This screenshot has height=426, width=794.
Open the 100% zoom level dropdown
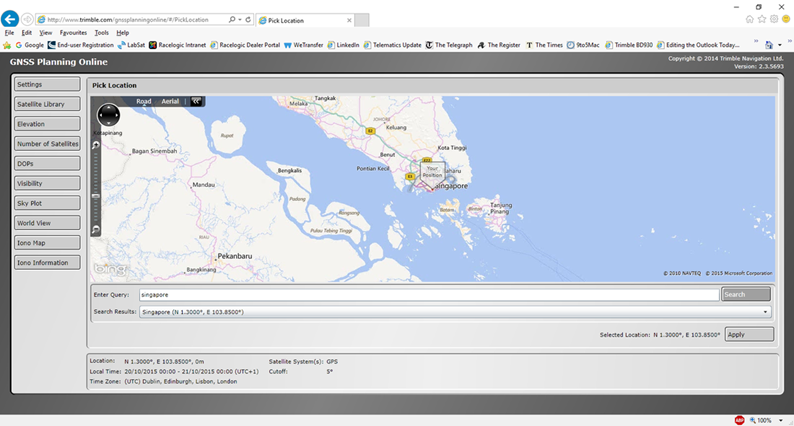tap(781, 420)
